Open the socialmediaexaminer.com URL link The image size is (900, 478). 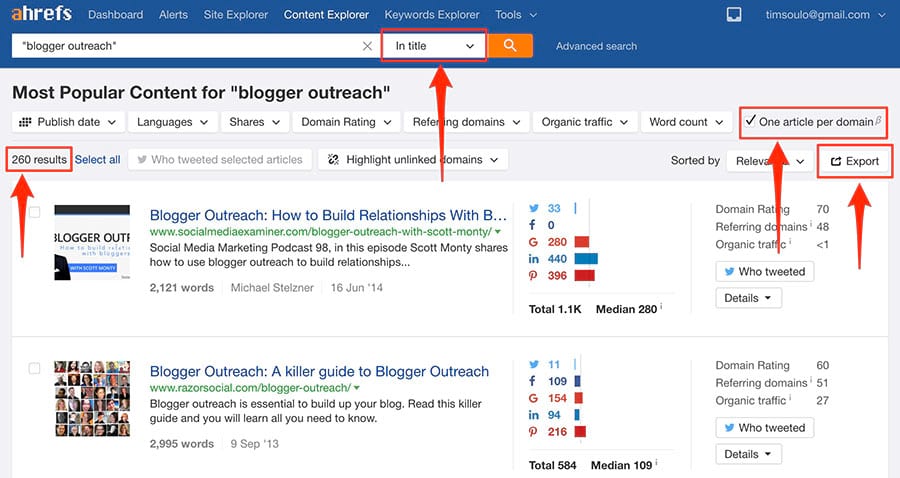pyautogui.click(x=320, y=232)
